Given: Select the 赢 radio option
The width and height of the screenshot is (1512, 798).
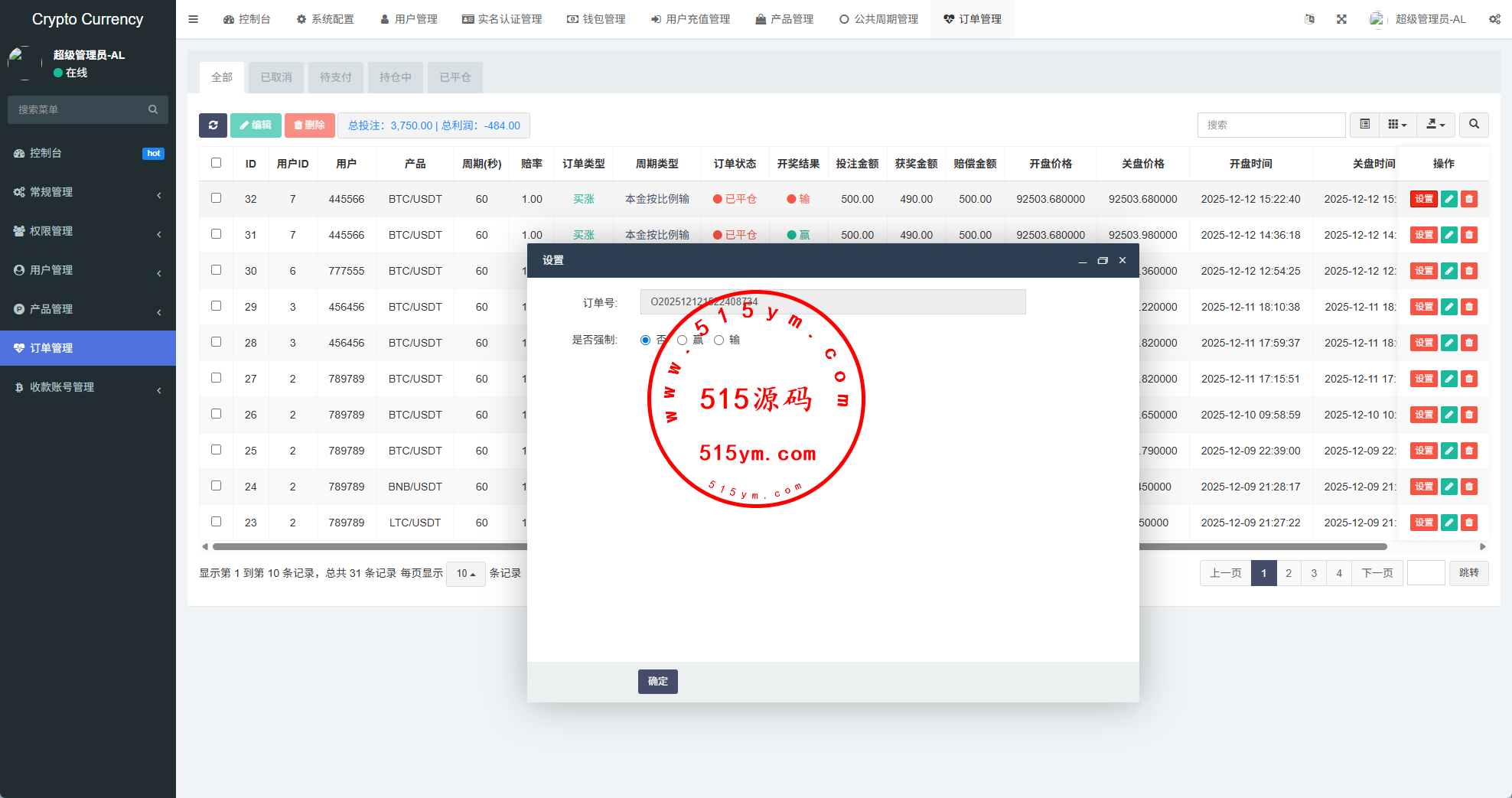Looking at the screenshot, I should pyautogui.click(x=683, y=340).
